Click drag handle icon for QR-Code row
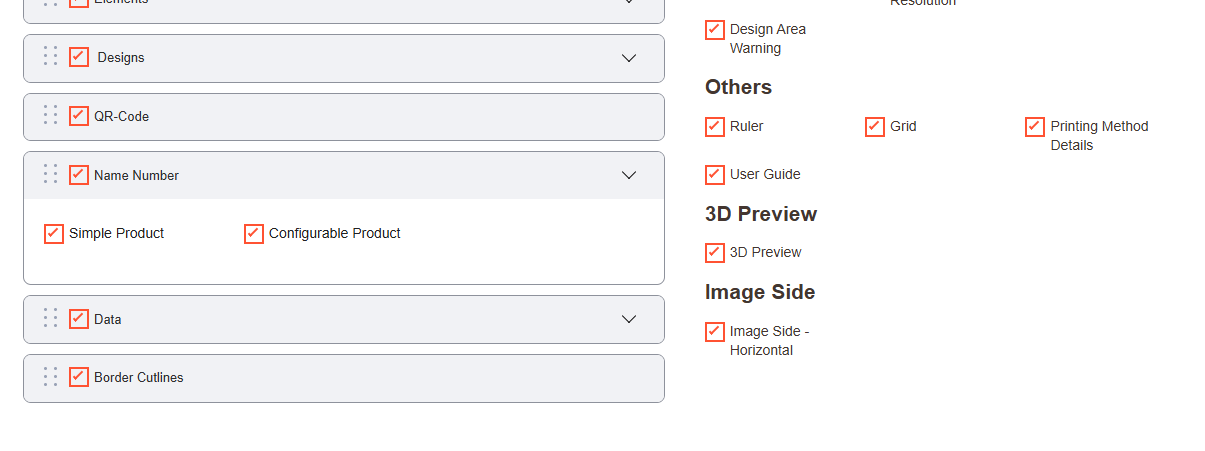The width and height of the screenshot is (1205, 451). [x=50, y=116]
